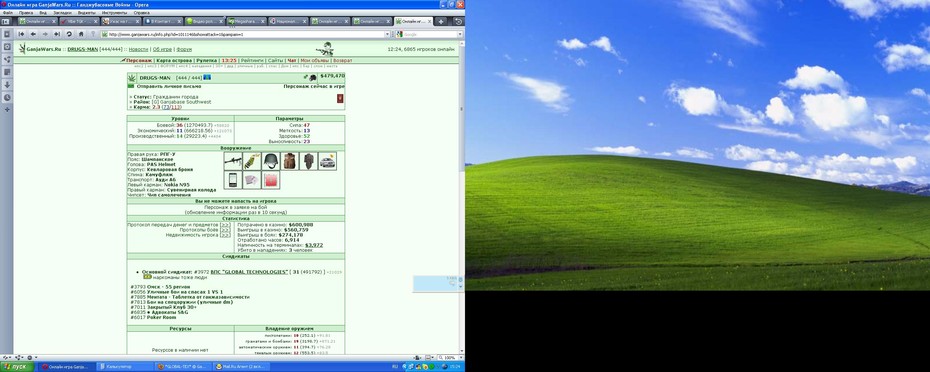Click the Windows Пуск start button

17,367
